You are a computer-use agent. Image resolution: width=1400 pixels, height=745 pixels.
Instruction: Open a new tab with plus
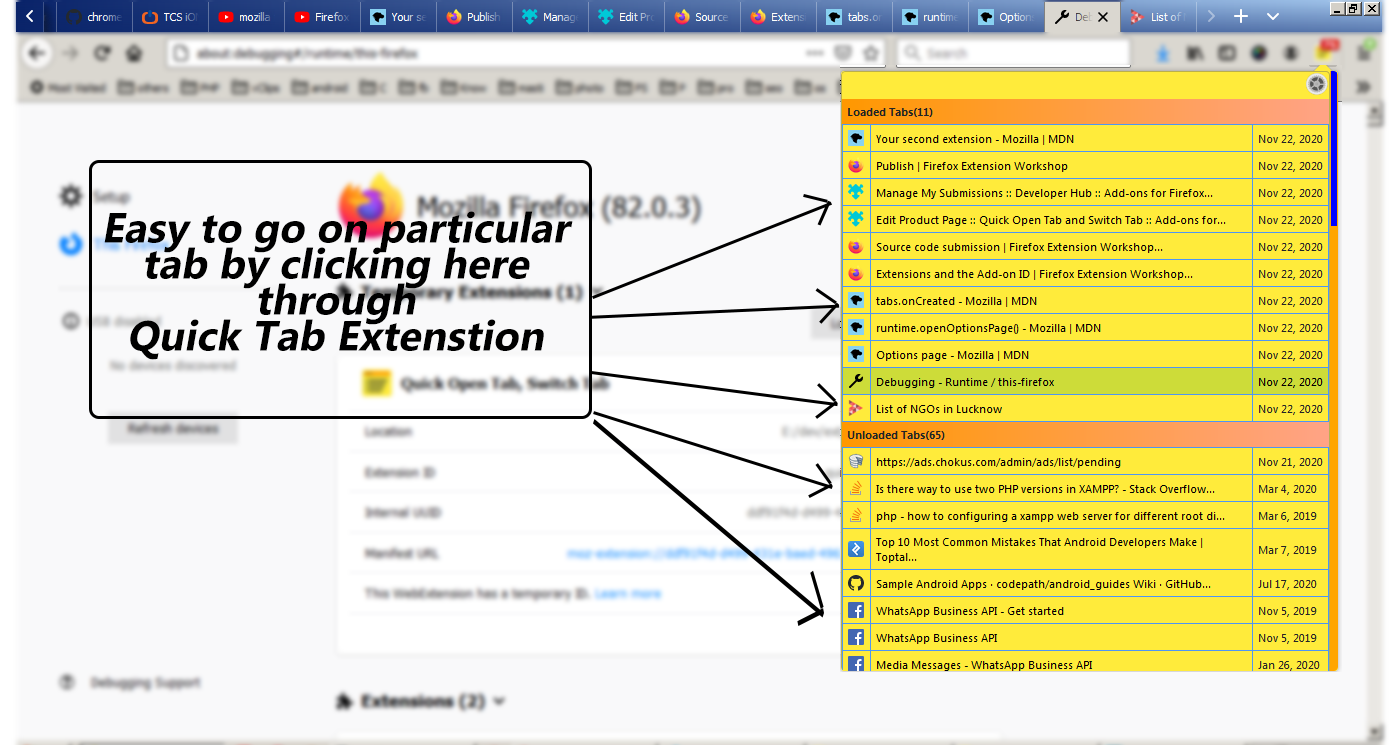coord(1241,17)
